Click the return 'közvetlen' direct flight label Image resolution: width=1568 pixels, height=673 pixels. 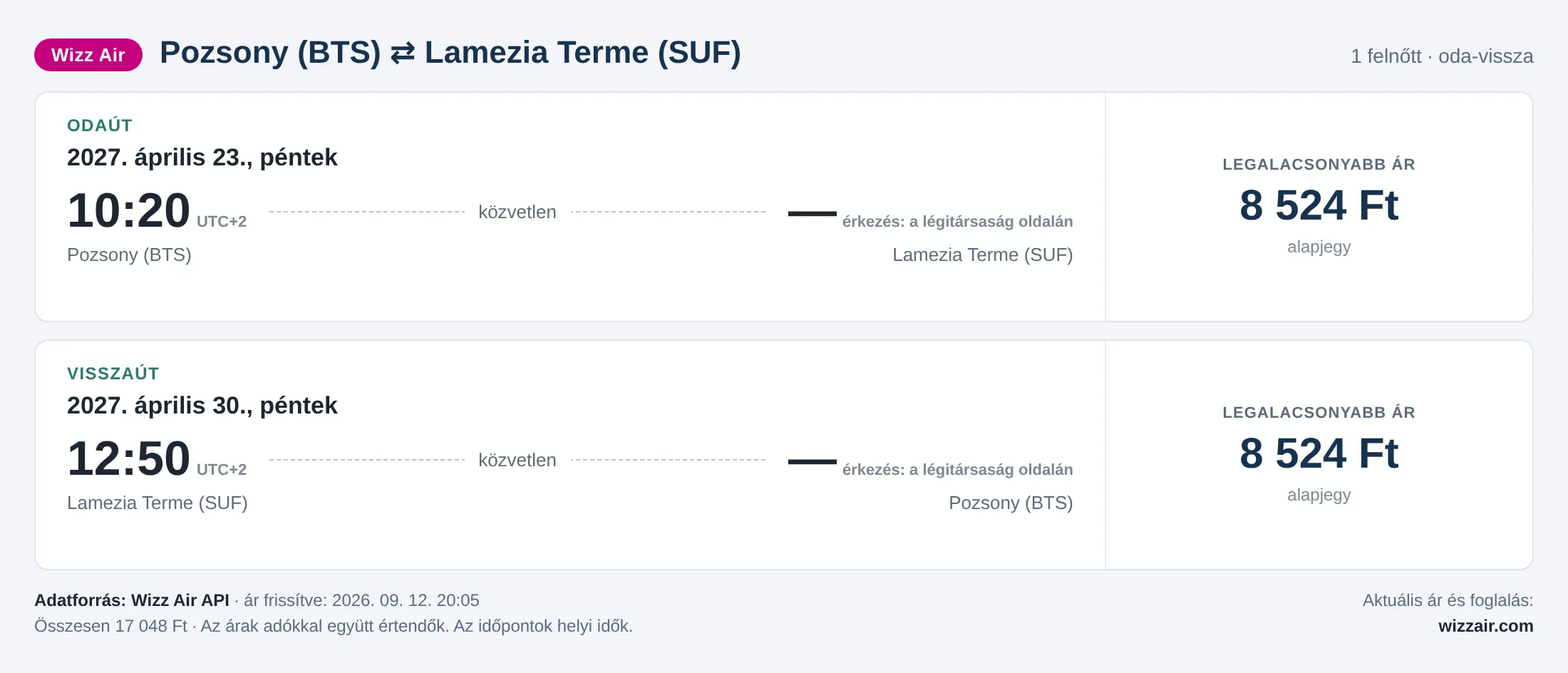[x=517, y=460]
